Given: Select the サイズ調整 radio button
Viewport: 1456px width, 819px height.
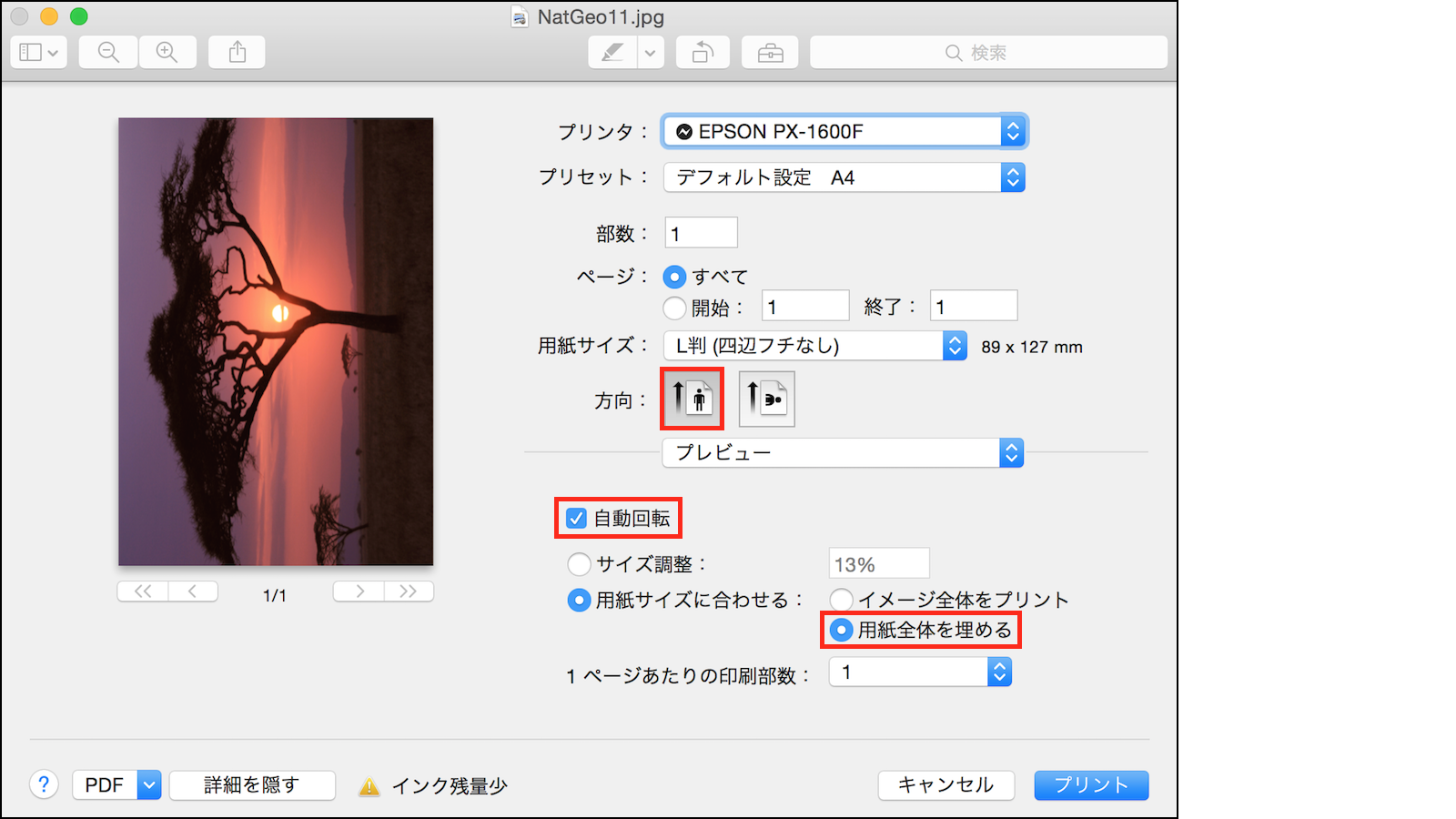Looking at the screenshot, I should click(x=579, y=564).
